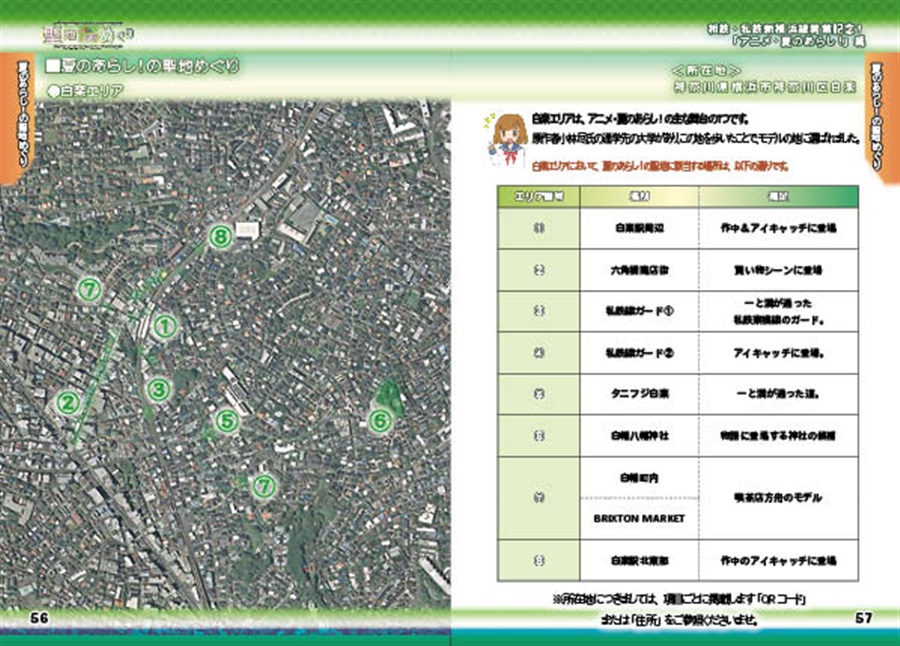The width and height of the screenshot is (900, 646).
Task: Click the '白楽駅北東部' table cell
Action: [x=639, y=560]
